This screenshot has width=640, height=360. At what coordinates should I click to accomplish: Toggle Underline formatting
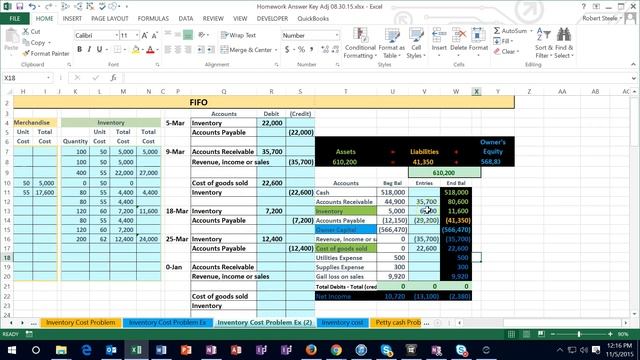[x=99, y=49]
